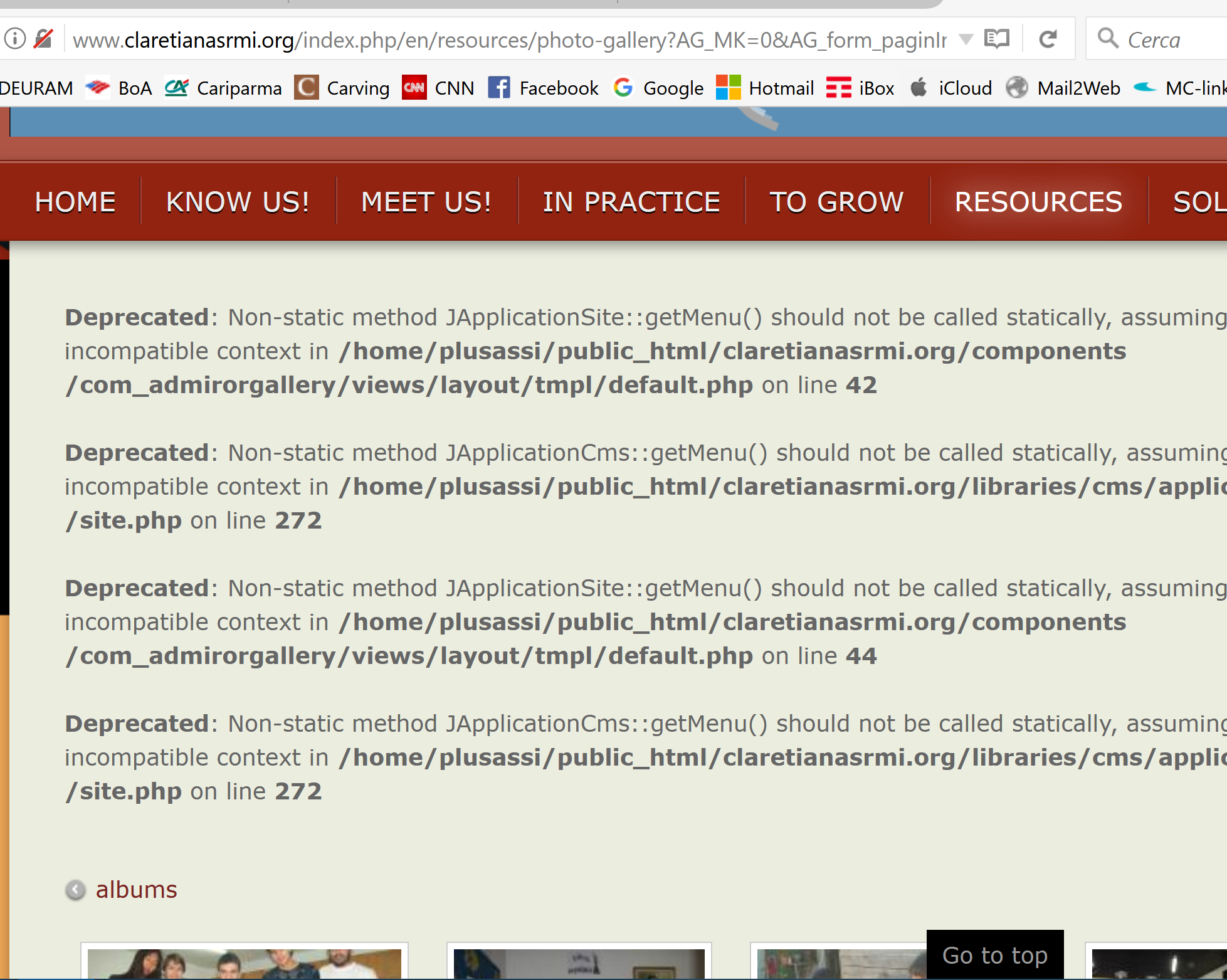Open the Mail2Web bookmark

tap(1063, 88)
